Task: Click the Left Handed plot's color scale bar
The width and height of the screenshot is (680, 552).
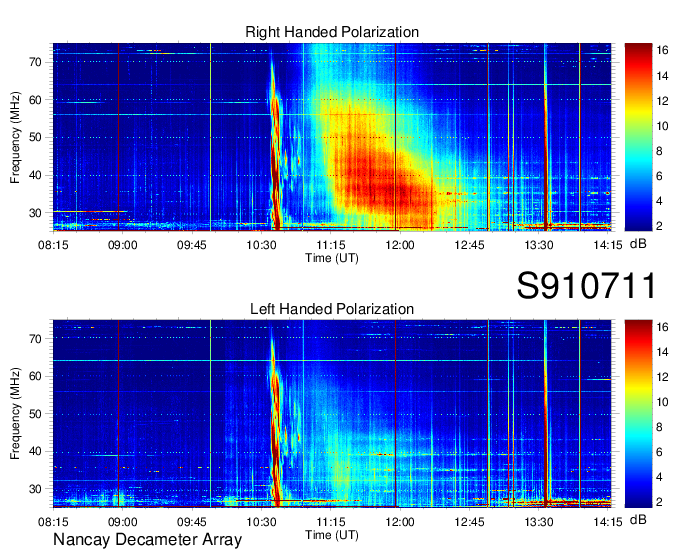Action: click(638, 414)
